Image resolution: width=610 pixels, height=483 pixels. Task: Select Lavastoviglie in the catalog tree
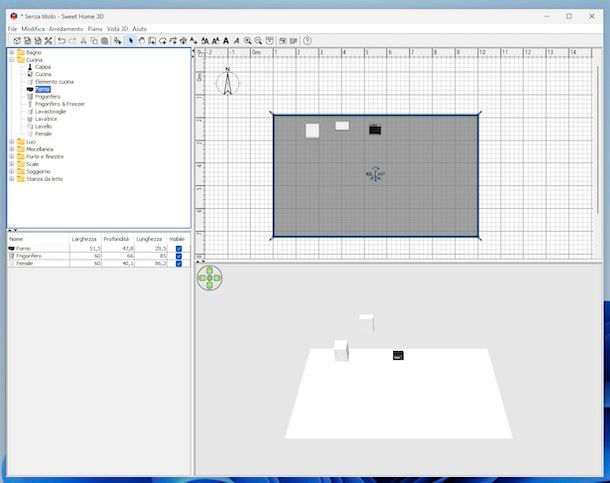[x=50, y=111]
